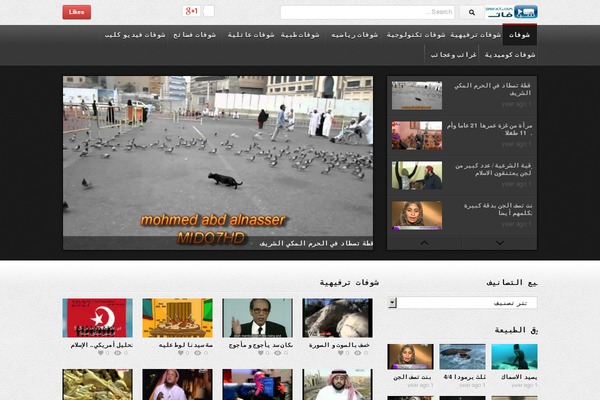The width and height of the screenshot is (600, 400).
Task: Open the red crescent flag video thumbnail
Action: point(98,318)
